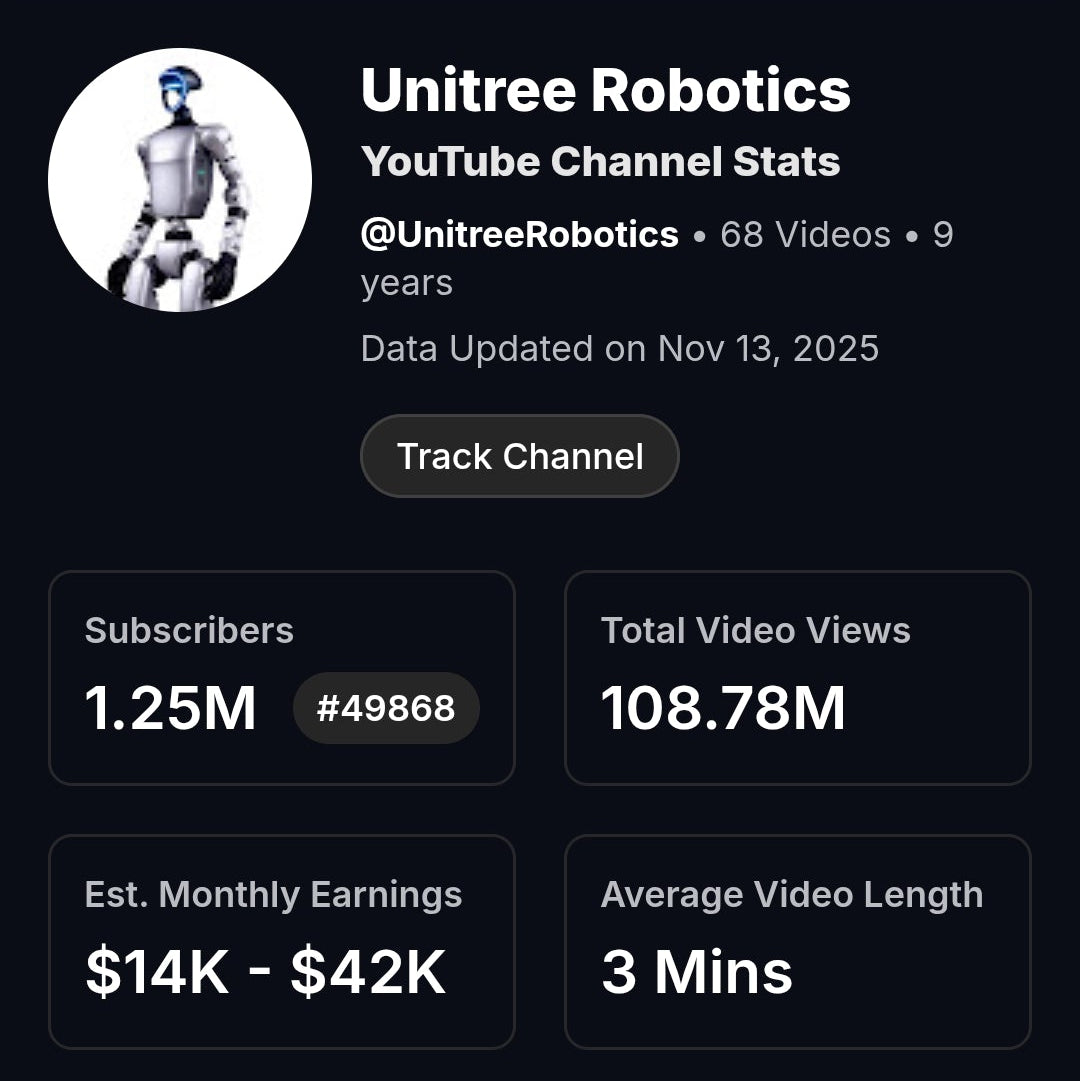
Task: Select the 3 Mins value
Action: point(696,972)
